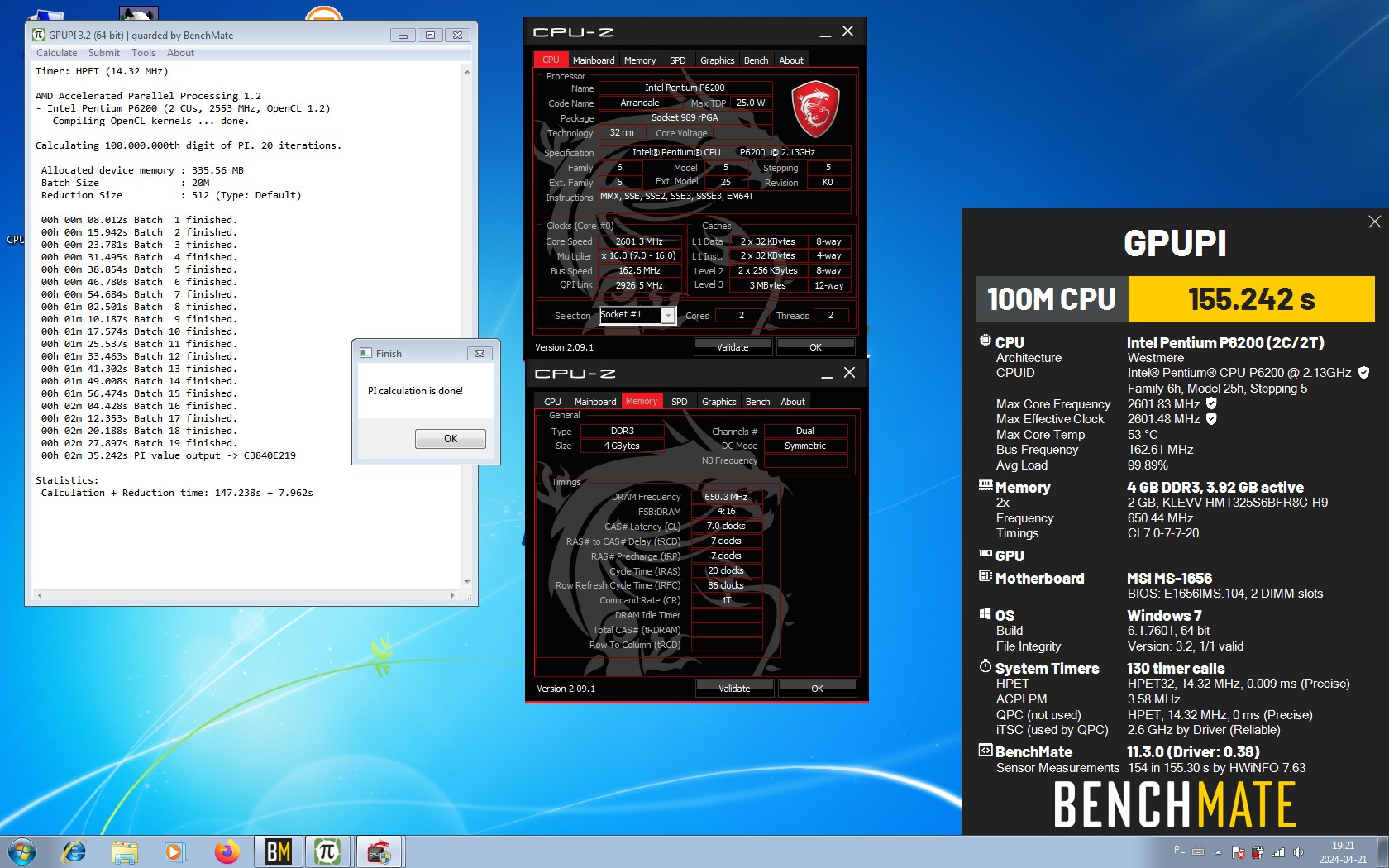The image size is (1389, 868).
Task: Click the CPU chip icon in BenchMate panel
Action: (986, 341)
